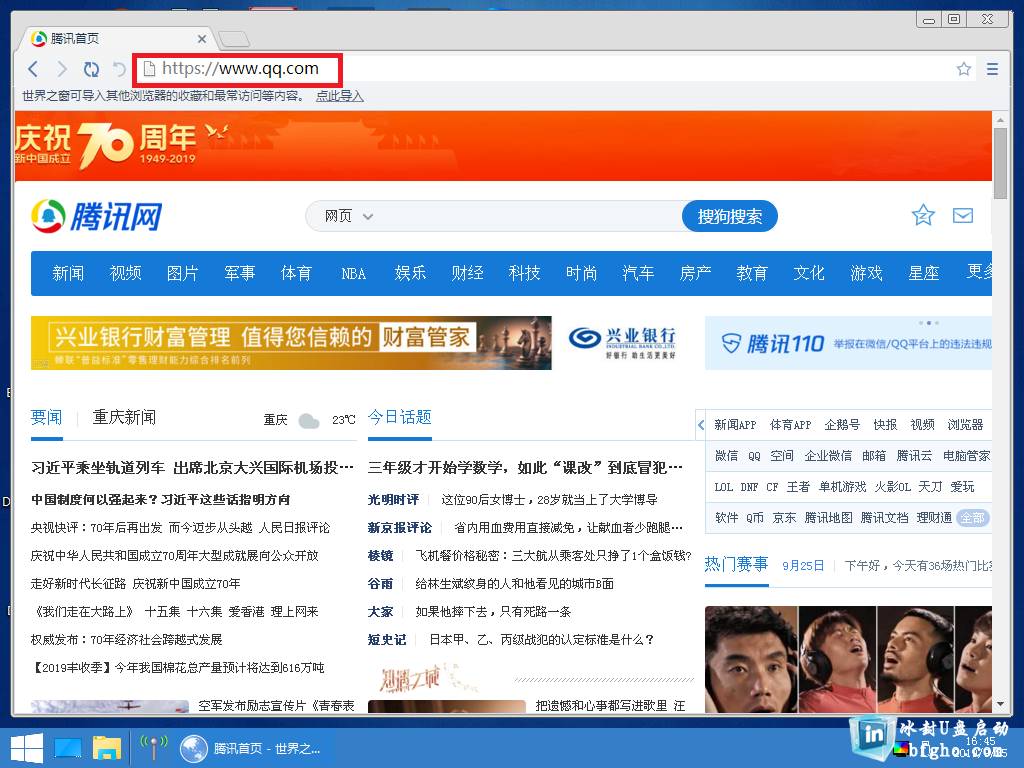The height and width of the screenshot is (768, 1024).
Task: Open the browser hamburger menu
Action: point(992,69)
